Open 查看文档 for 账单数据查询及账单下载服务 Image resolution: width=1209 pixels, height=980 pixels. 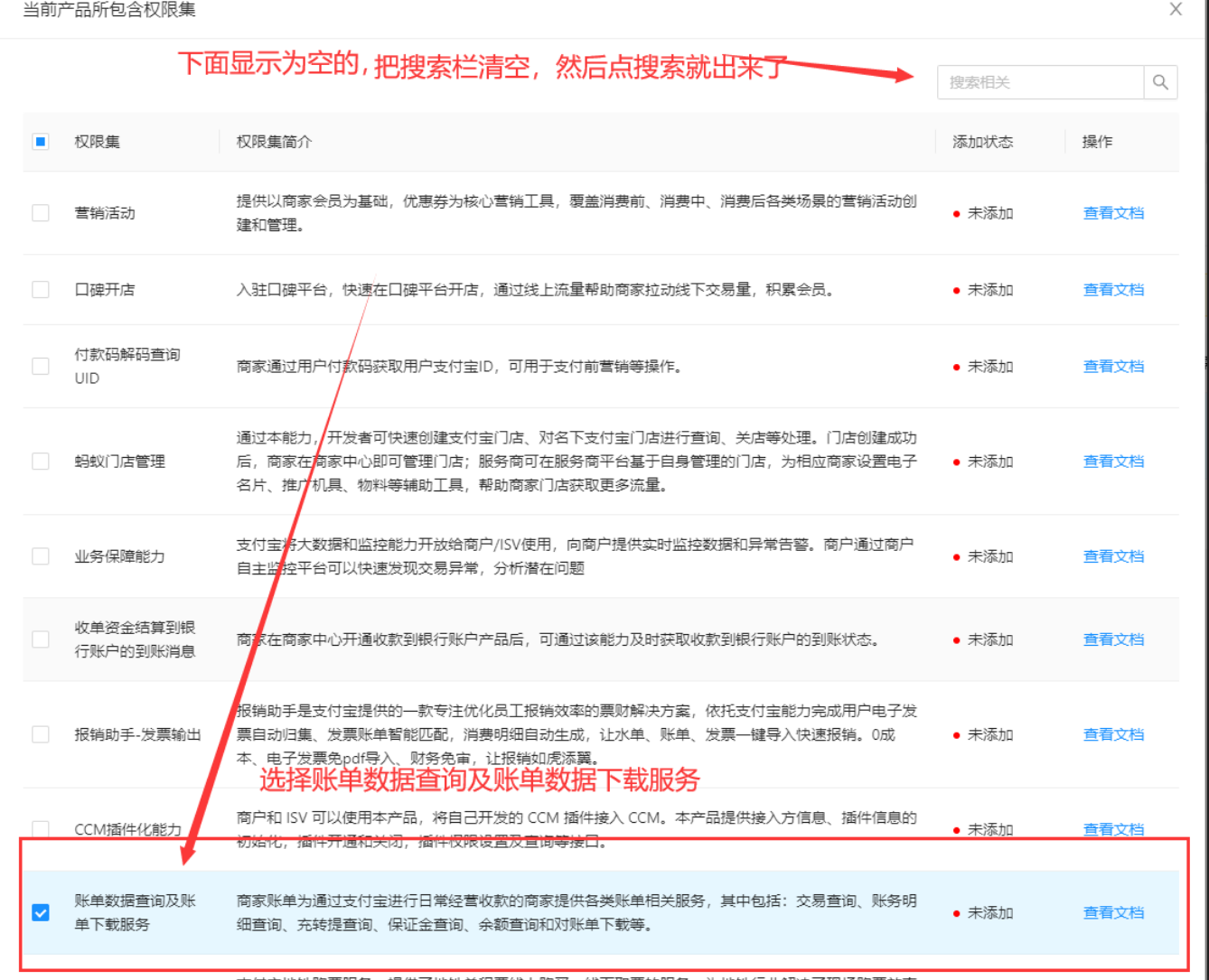pyautogui.click(x=1113, y=913)
